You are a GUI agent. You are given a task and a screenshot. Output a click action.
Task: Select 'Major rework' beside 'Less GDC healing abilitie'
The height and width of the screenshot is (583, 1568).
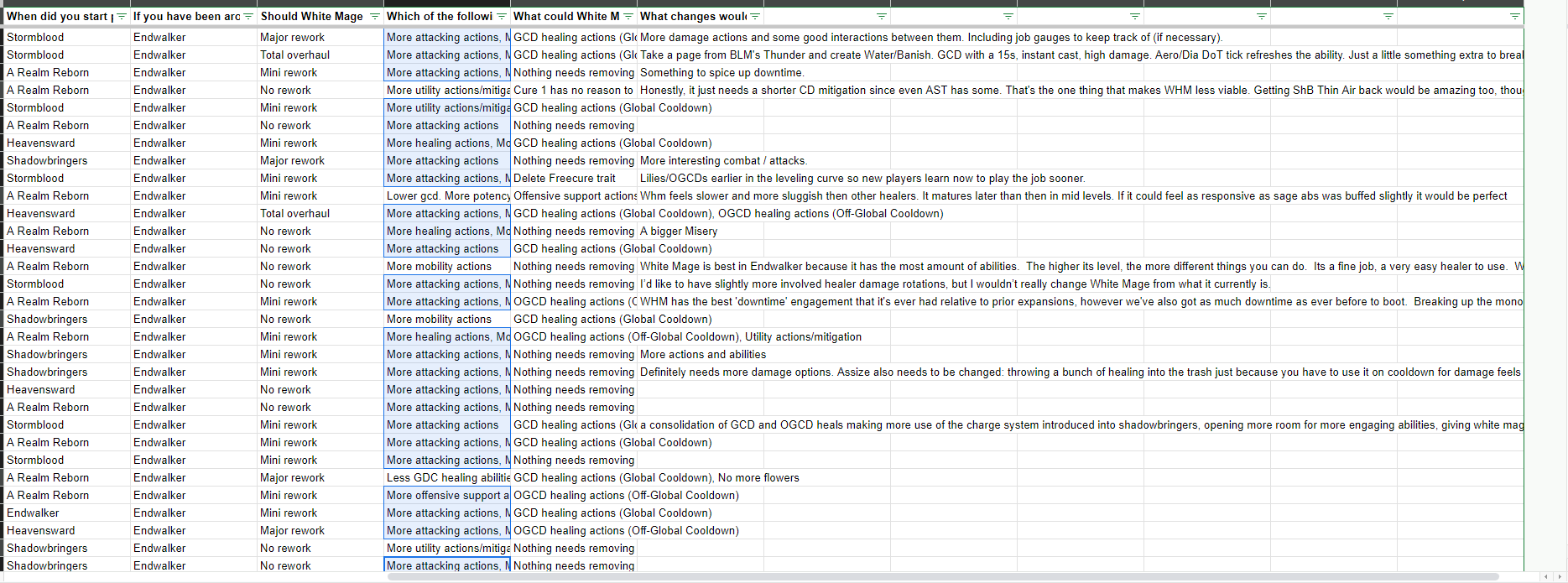pos(320,477)
